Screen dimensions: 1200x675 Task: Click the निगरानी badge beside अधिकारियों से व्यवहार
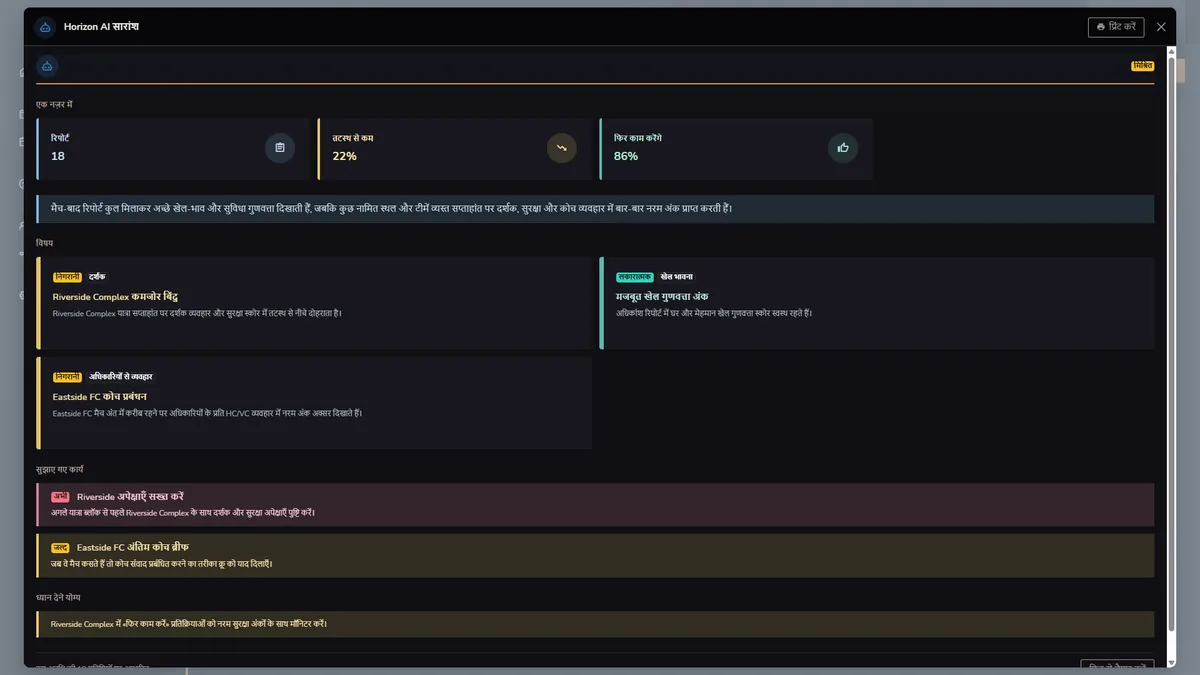(67, 376)
